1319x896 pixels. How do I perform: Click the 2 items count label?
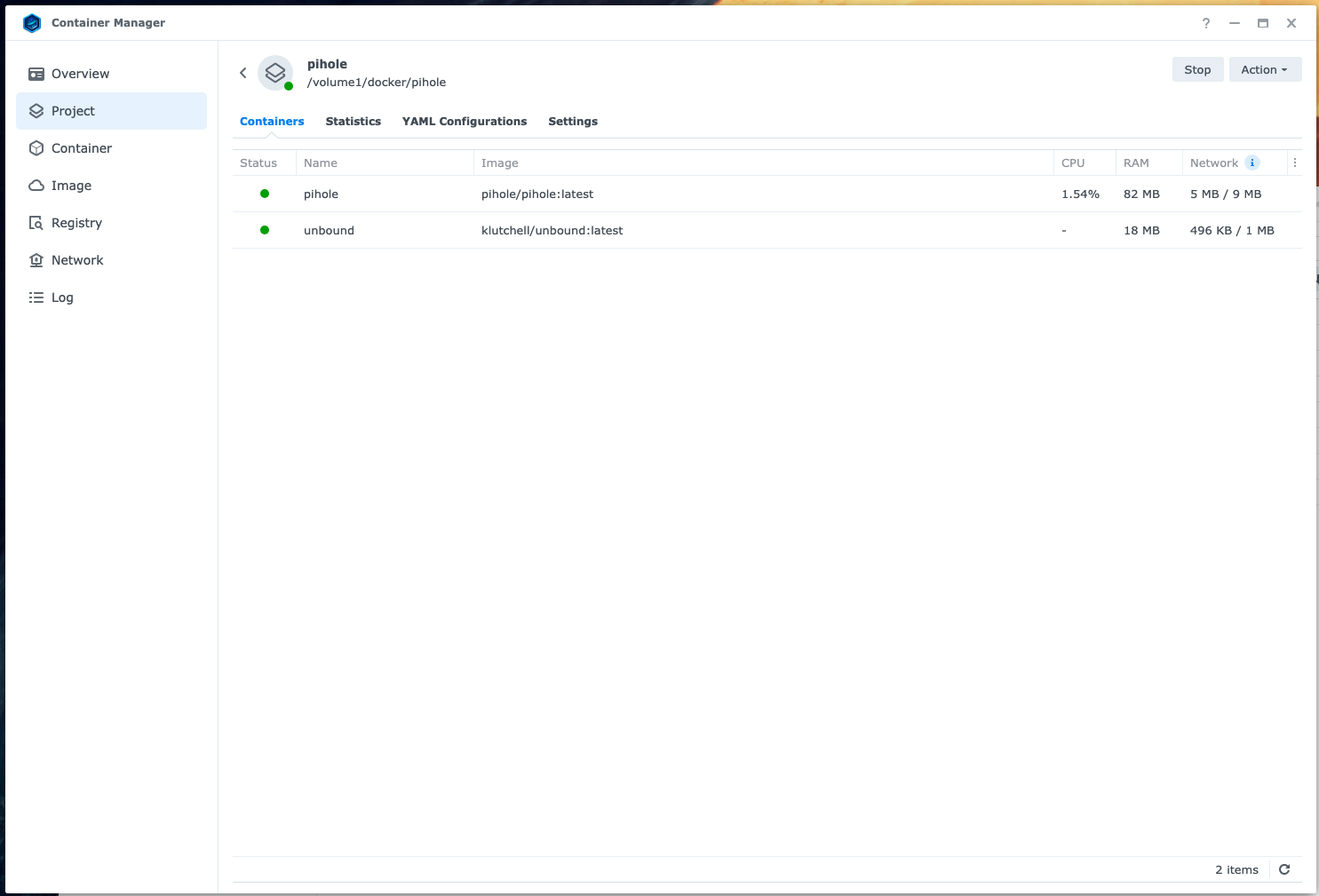click(1236, 869)
